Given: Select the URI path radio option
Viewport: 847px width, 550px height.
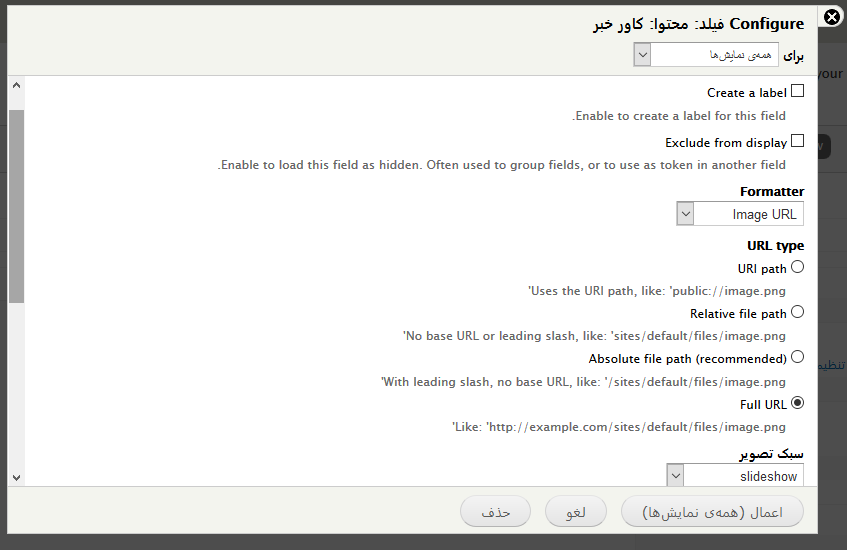Looking at the screenshot, I should 797,267.
